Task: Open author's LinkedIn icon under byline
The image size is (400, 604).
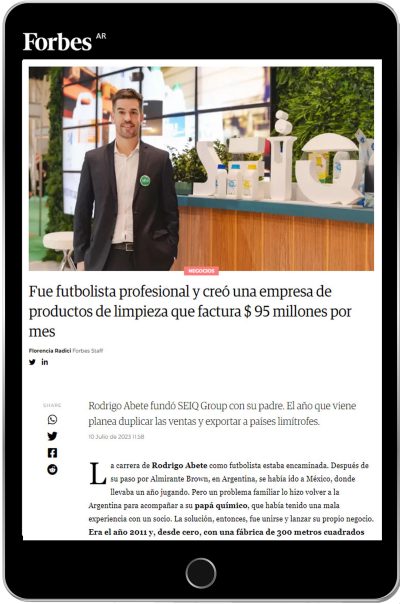Action: (45, 362)
